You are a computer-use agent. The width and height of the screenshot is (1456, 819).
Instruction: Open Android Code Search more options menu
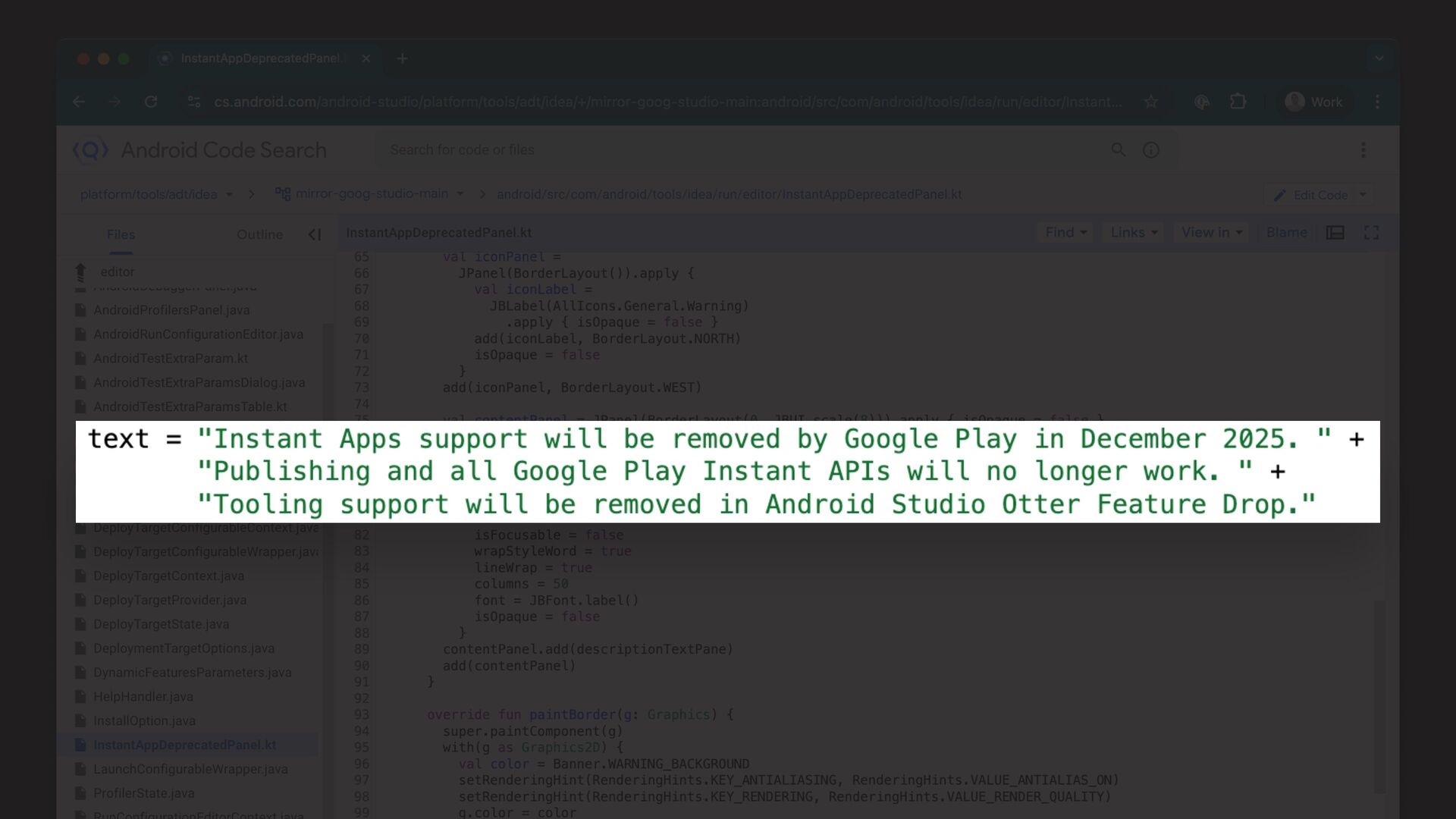pos(1363,150)
